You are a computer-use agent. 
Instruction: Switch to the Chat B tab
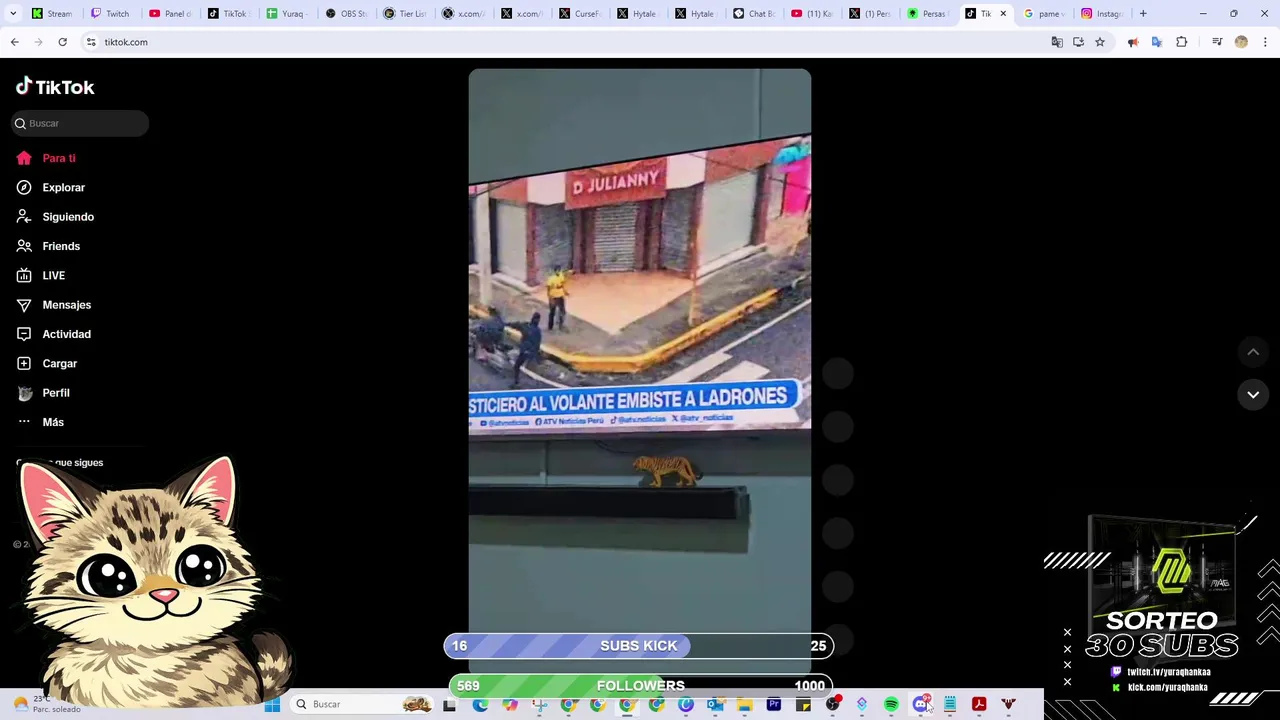pyautogui.click(x=753, y=13)
